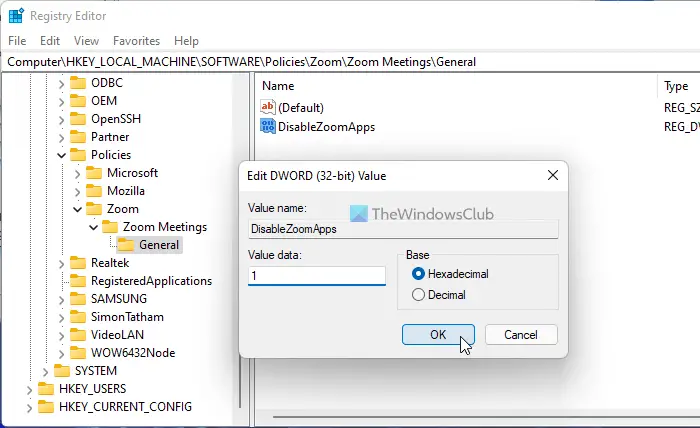
Task: Click the Value data input field
Action: 317,275
